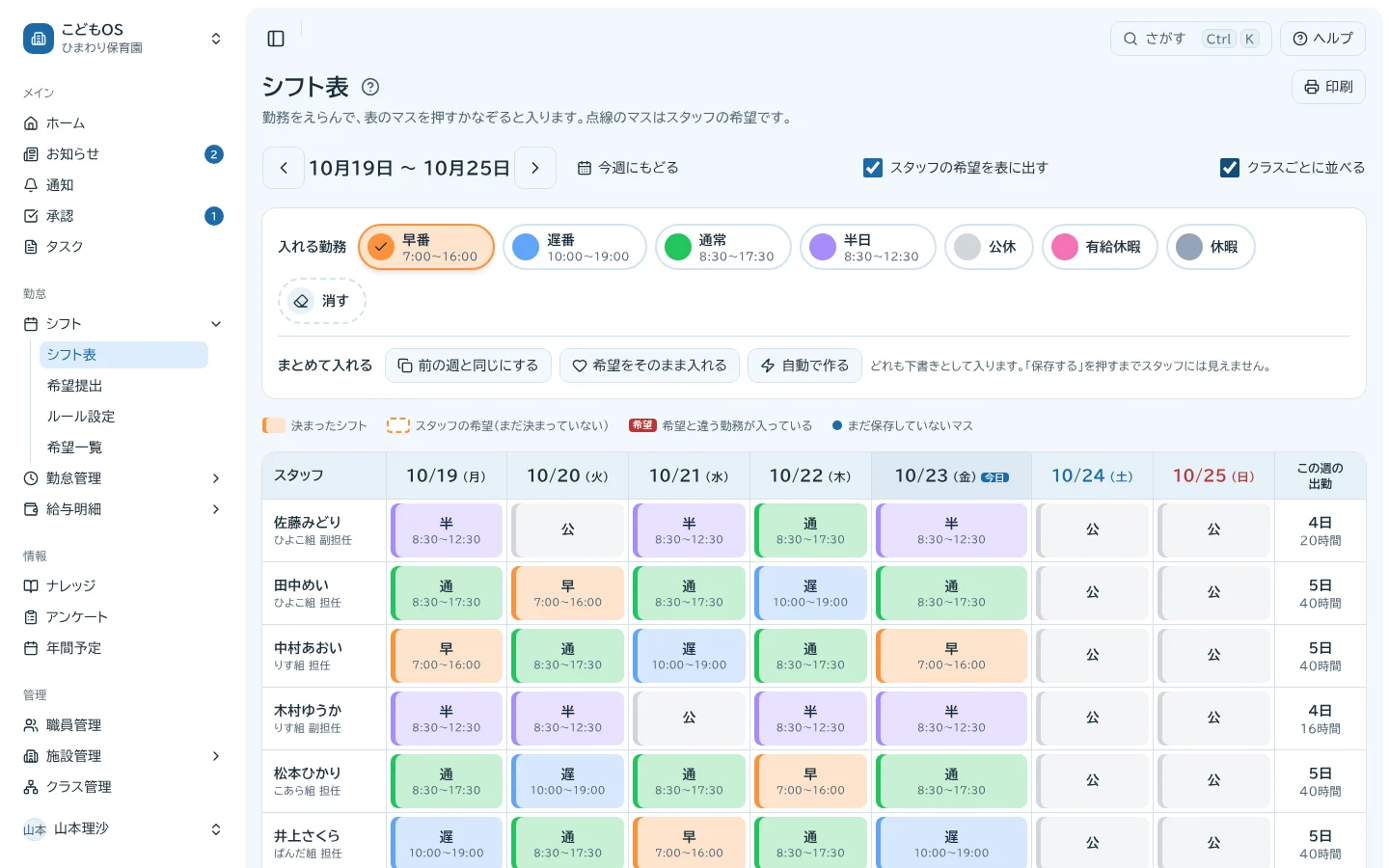Click the 印刷 print button
The width and height of the screenshot is (1389, 868).
(1328, 87)
